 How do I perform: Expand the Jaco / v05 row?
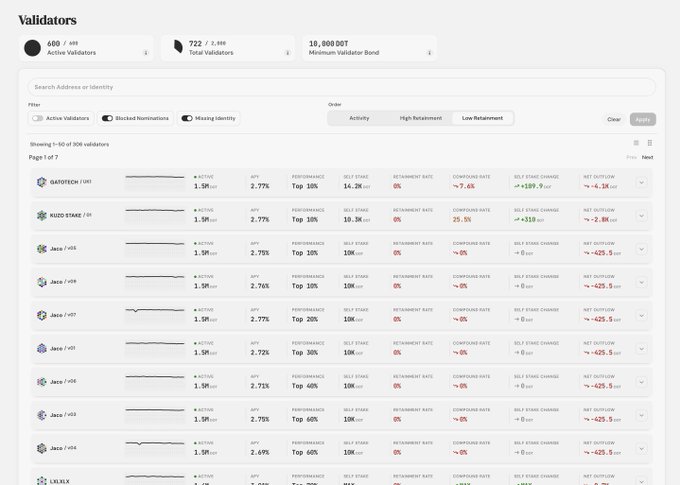(x=641, y=249)
